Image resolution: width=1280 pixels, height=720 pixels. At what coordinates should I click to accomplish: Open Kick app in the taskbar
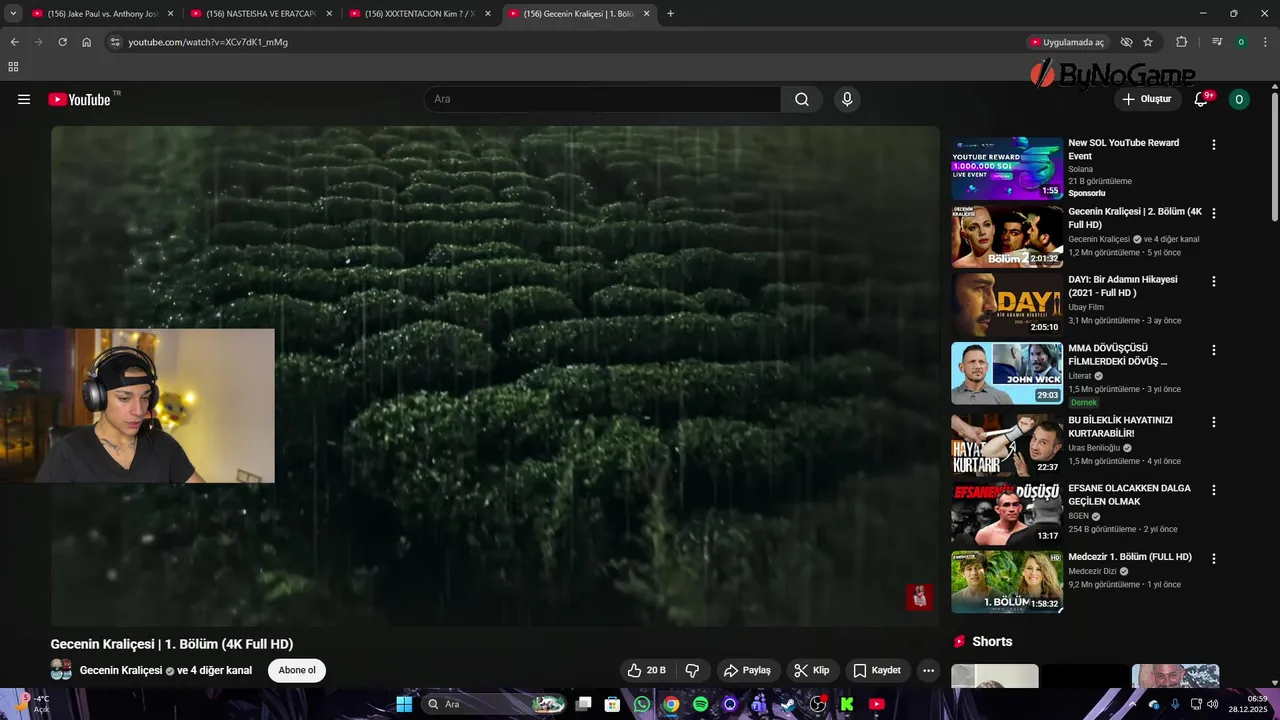pyautogui.click(x=847, y=704)
